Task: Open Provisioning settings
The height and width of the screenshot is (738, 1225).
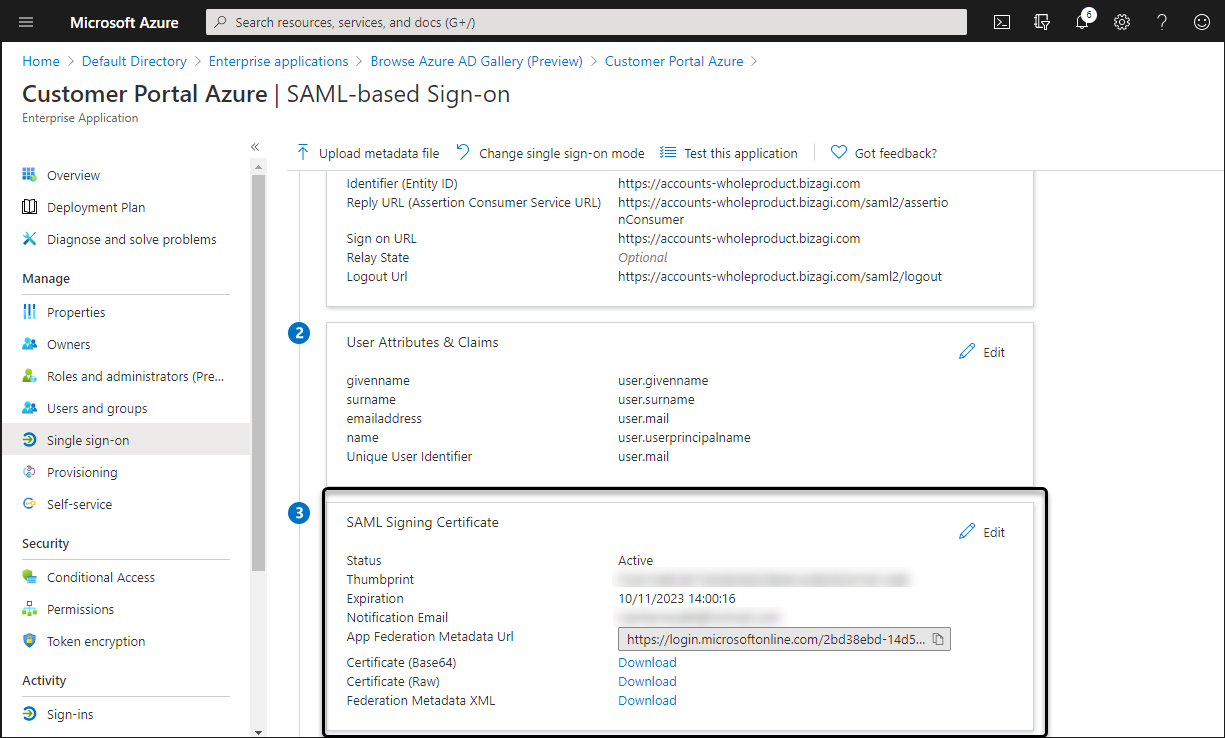Action: point(82,472)
